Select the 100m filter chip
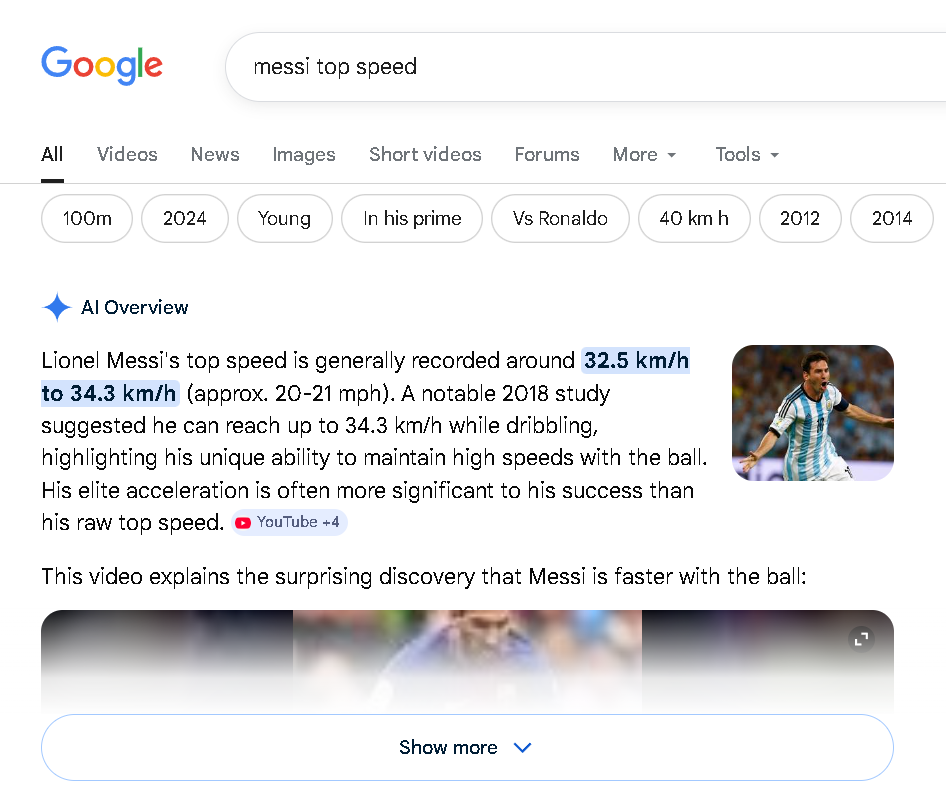 pos(87,218)
